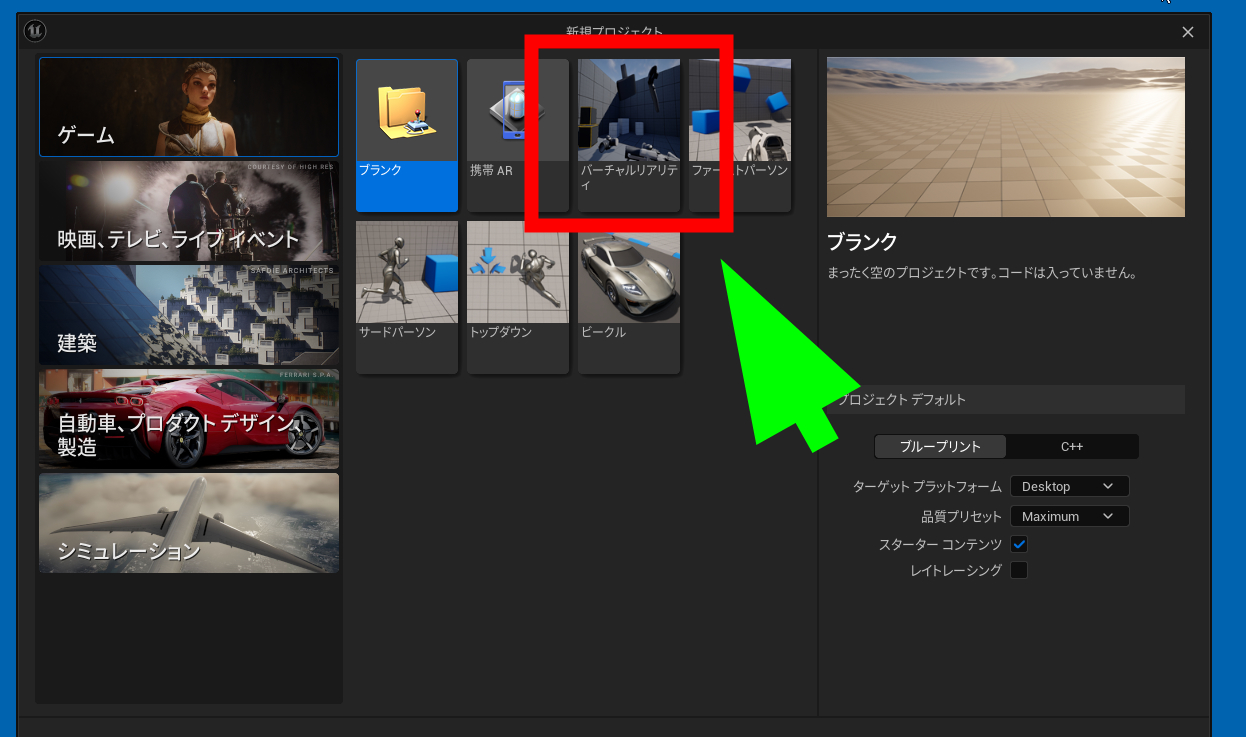Click the desert template preview image
1246x737 pixels.
1005,137
